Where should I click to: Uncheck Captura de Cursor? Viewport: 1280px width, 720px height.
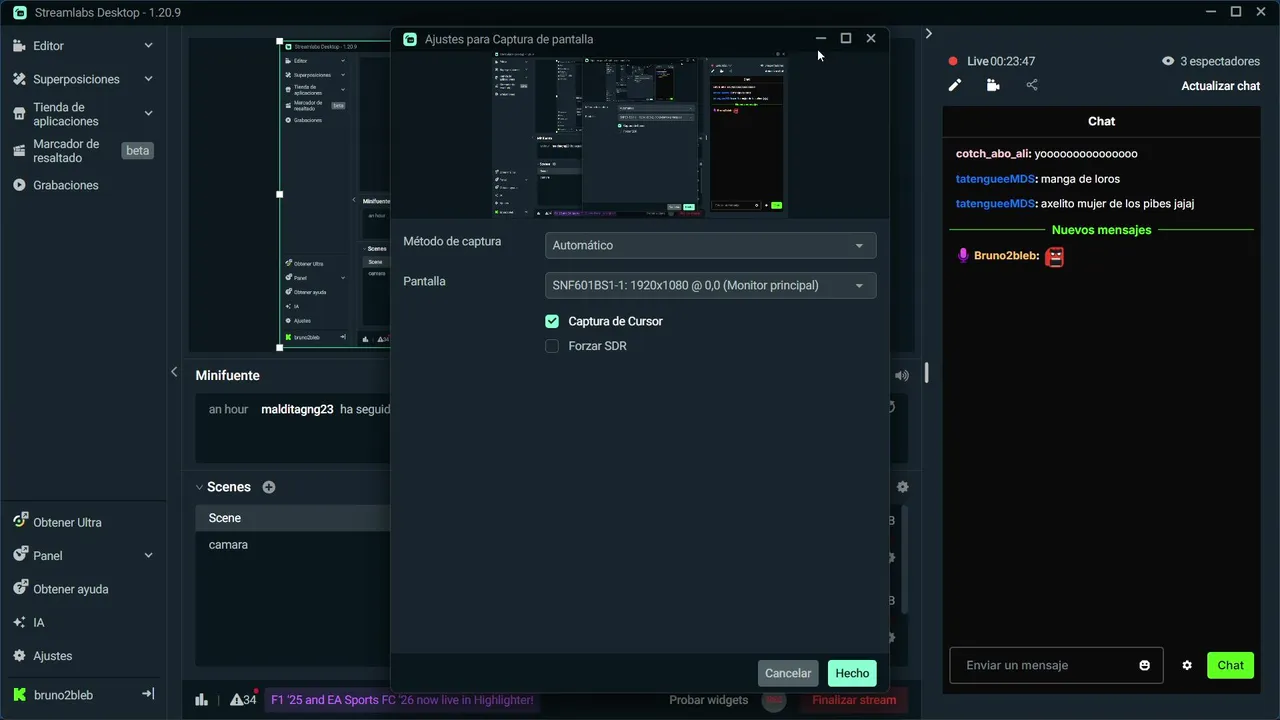tap(552, 321)
